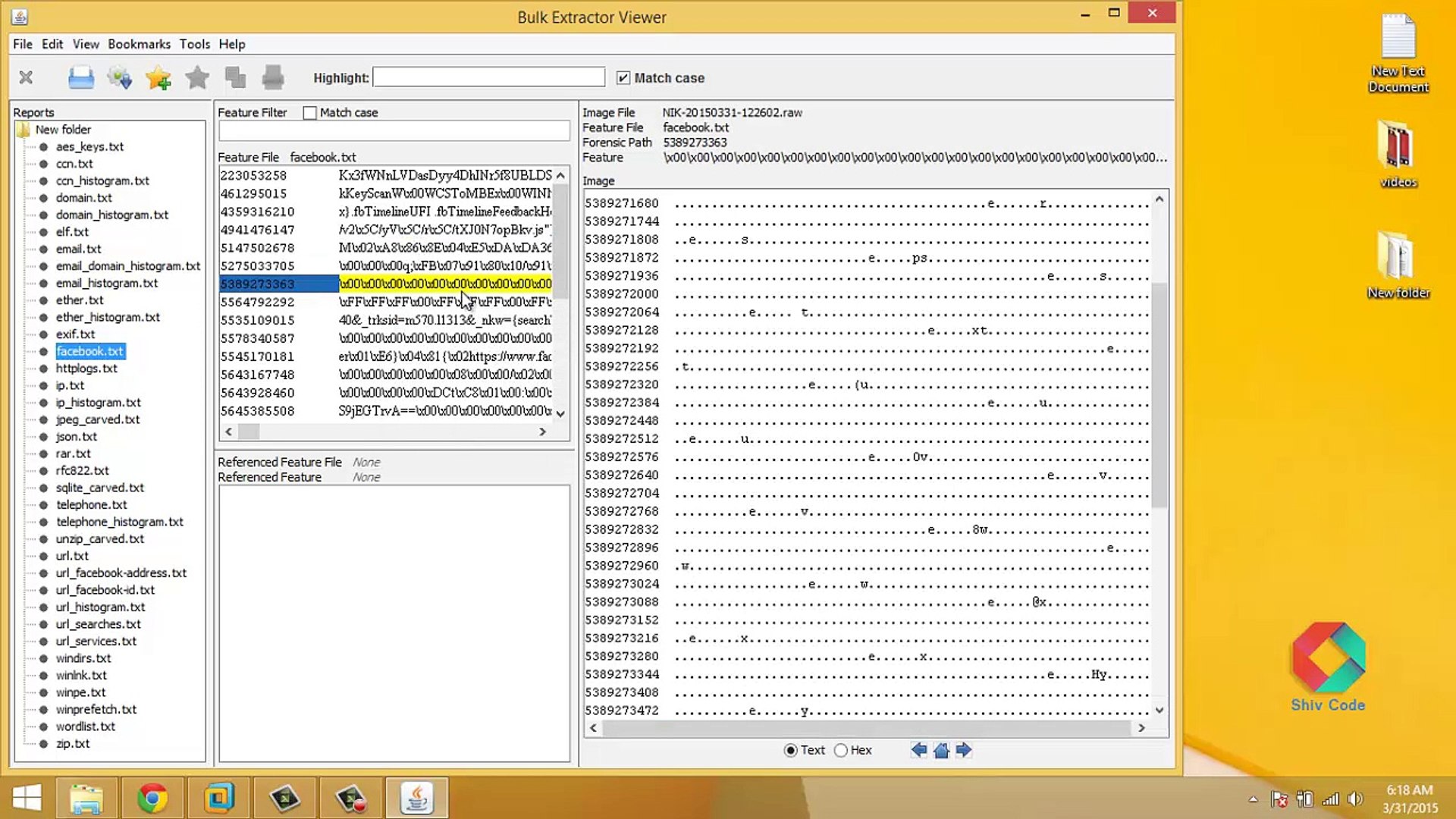Click the gray Print icon in toolbar

273,77
